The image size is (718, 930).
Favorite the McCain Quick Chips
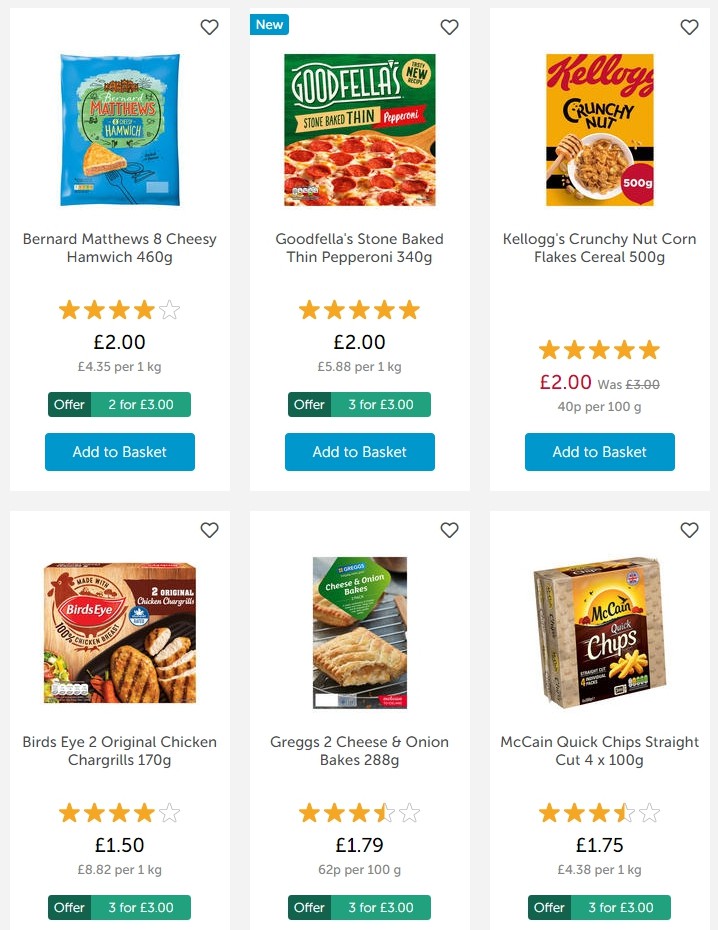(x=689, y=530)
